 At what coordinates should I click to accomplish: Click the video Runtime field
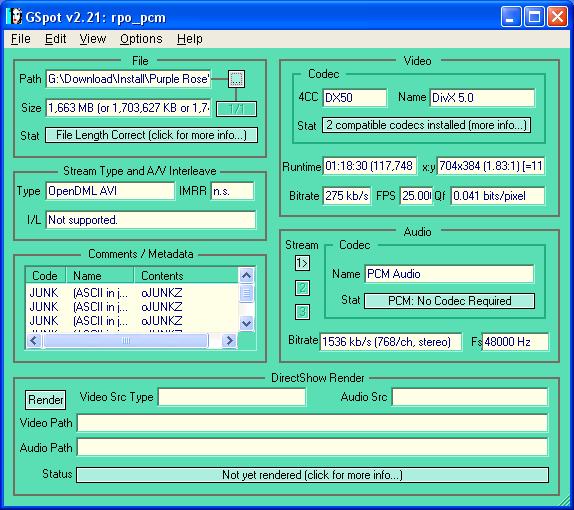pyautogui.click(x=369, y=166)
